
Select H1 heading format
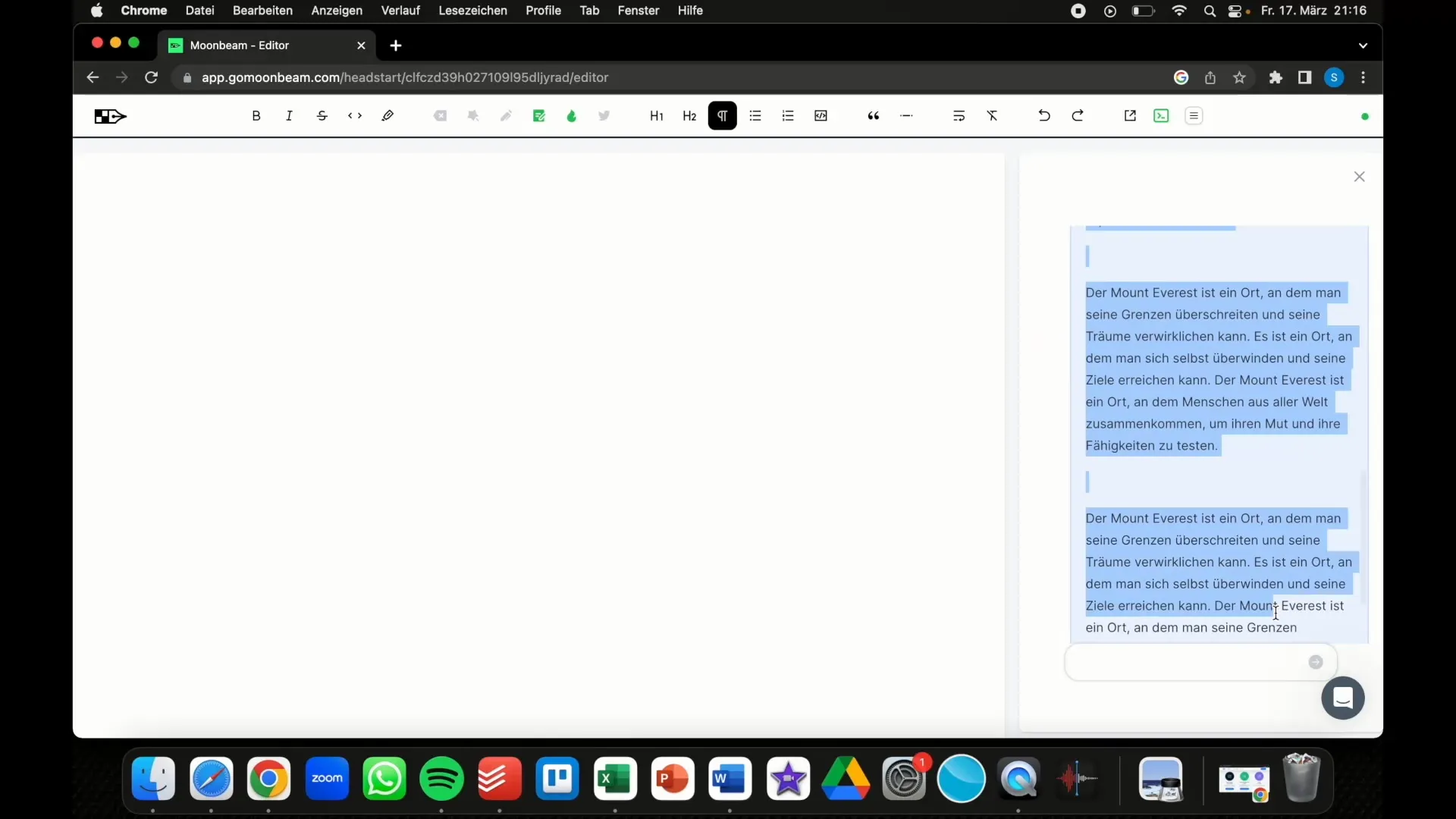[656, 116]
